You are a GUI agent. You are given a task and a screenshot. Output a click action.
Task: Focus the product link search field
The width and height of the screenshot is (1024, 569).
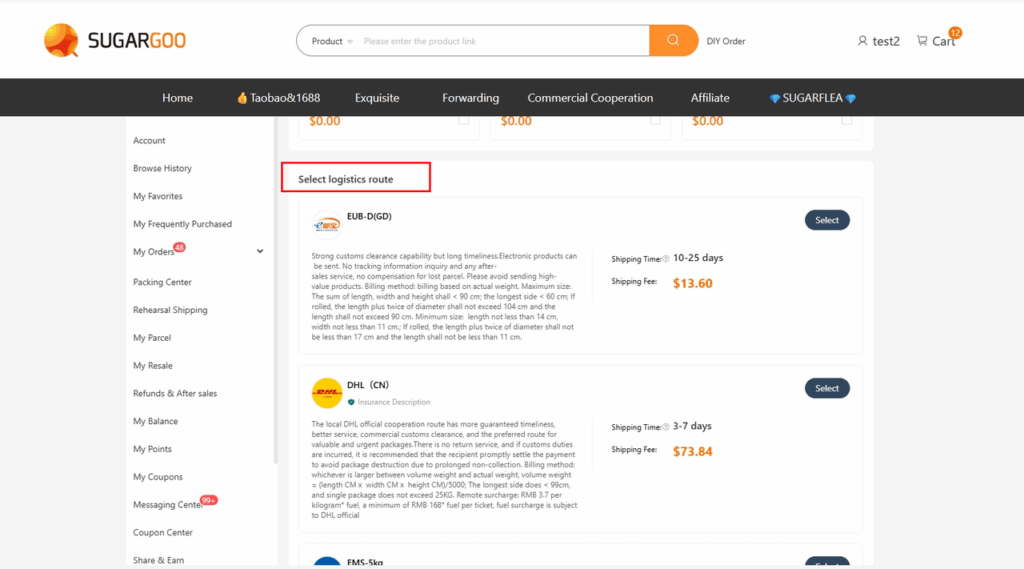click(503, 41)
